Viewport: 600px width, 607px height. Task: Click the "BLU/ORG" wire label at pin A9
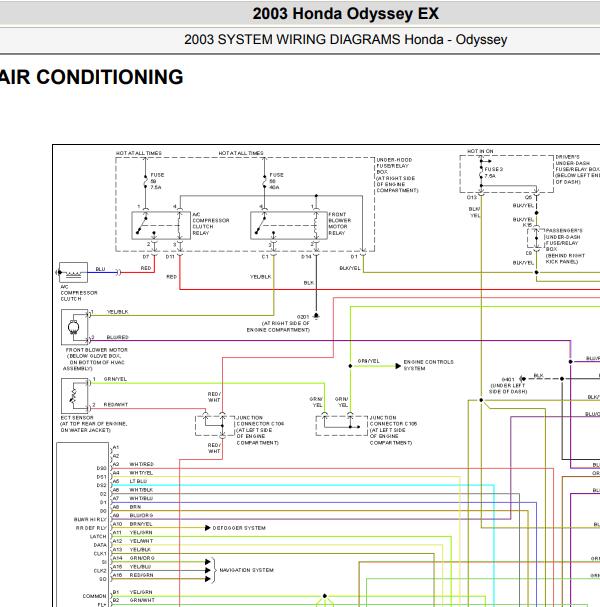tap(141, 515)
